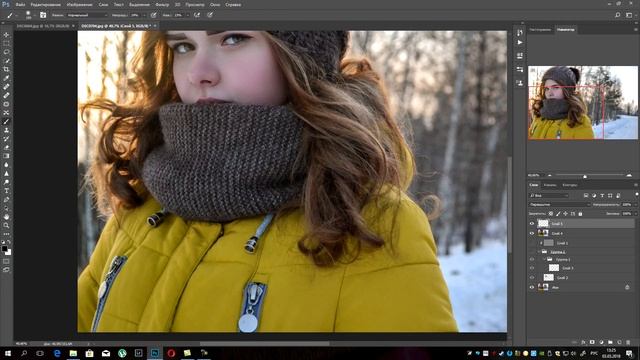Toggle visibility of layer Слой 3
This screenshot has width=640, height=360.
(532, 268)
